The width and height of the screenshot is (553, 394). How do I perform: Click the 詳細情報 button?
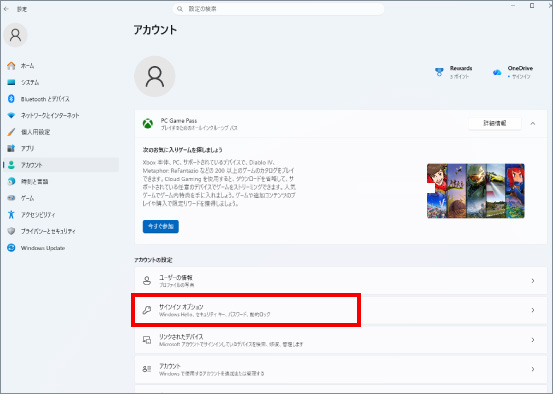click(494, 123)
